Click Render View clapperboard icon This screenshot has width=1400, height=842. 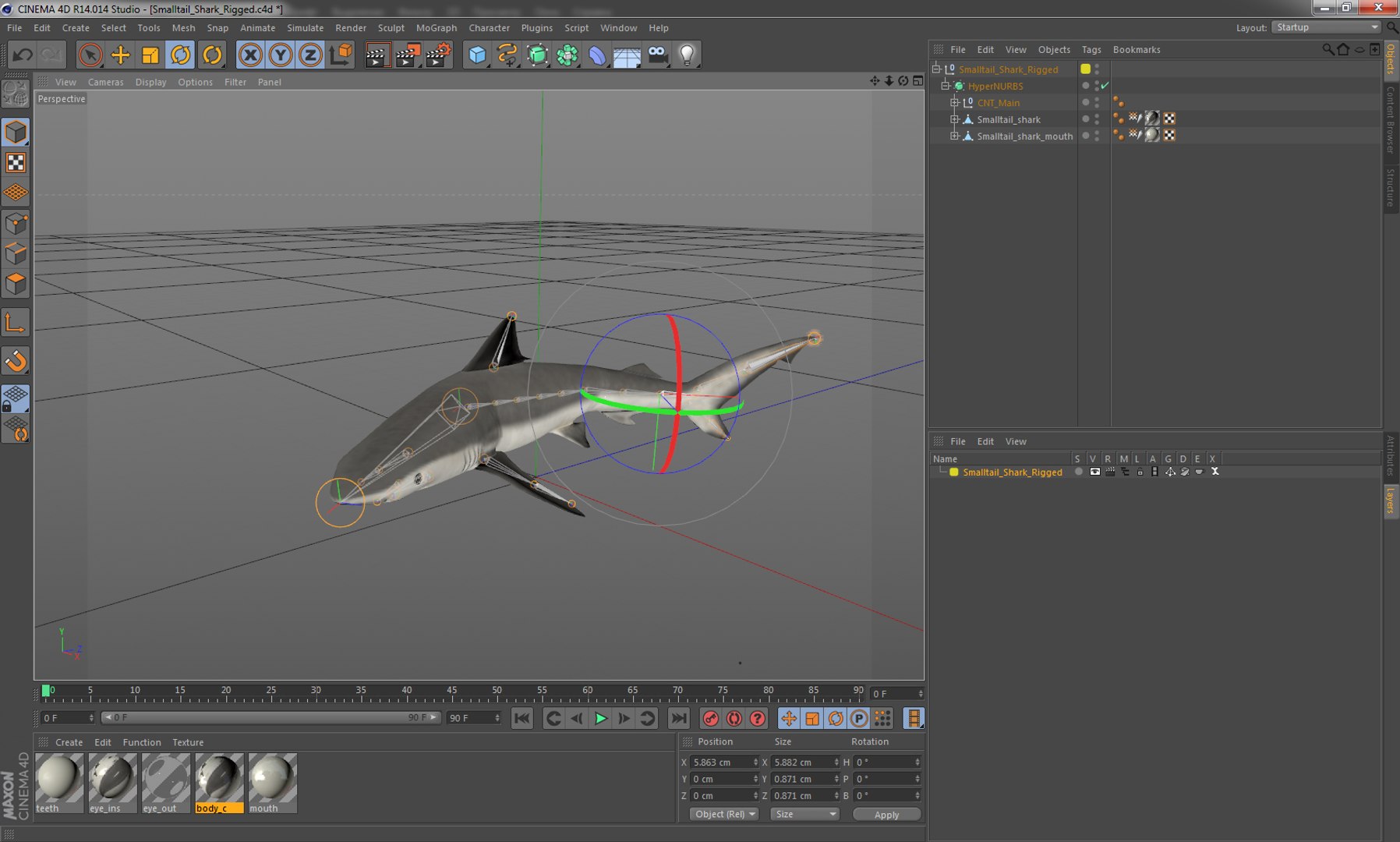point(377,55)
